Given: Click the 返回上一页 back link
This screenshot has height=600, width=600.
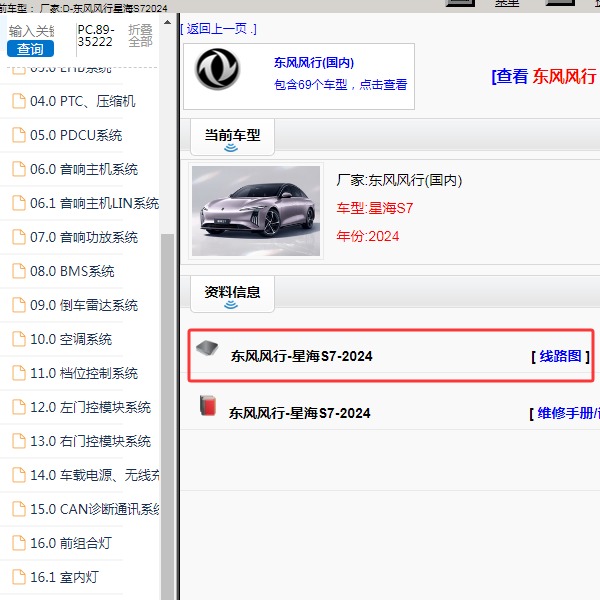Looking at the screenshot, I should point(218,29).
